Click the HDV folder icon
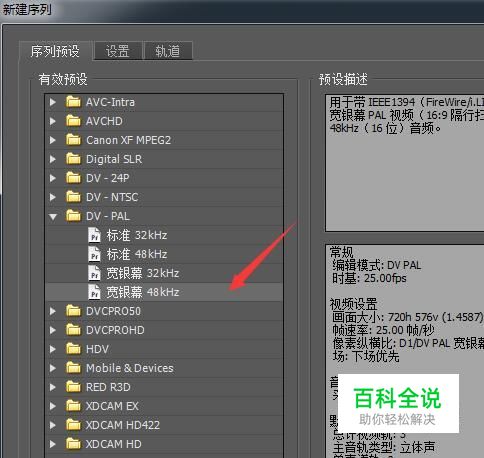Screen dimensions: 484x458 [73, 348]
